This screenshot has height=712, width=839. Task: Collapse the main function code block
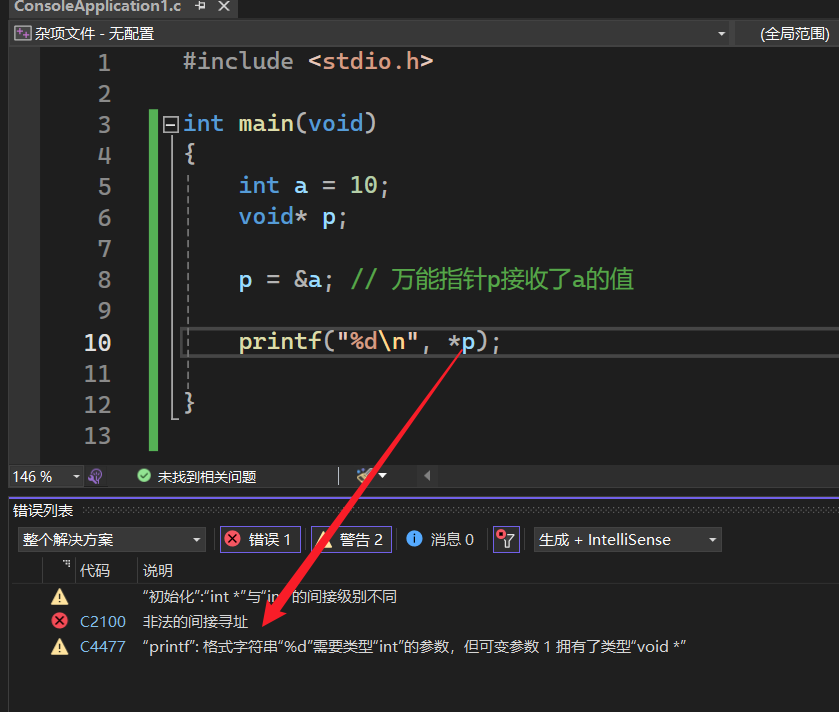(170, 124)
